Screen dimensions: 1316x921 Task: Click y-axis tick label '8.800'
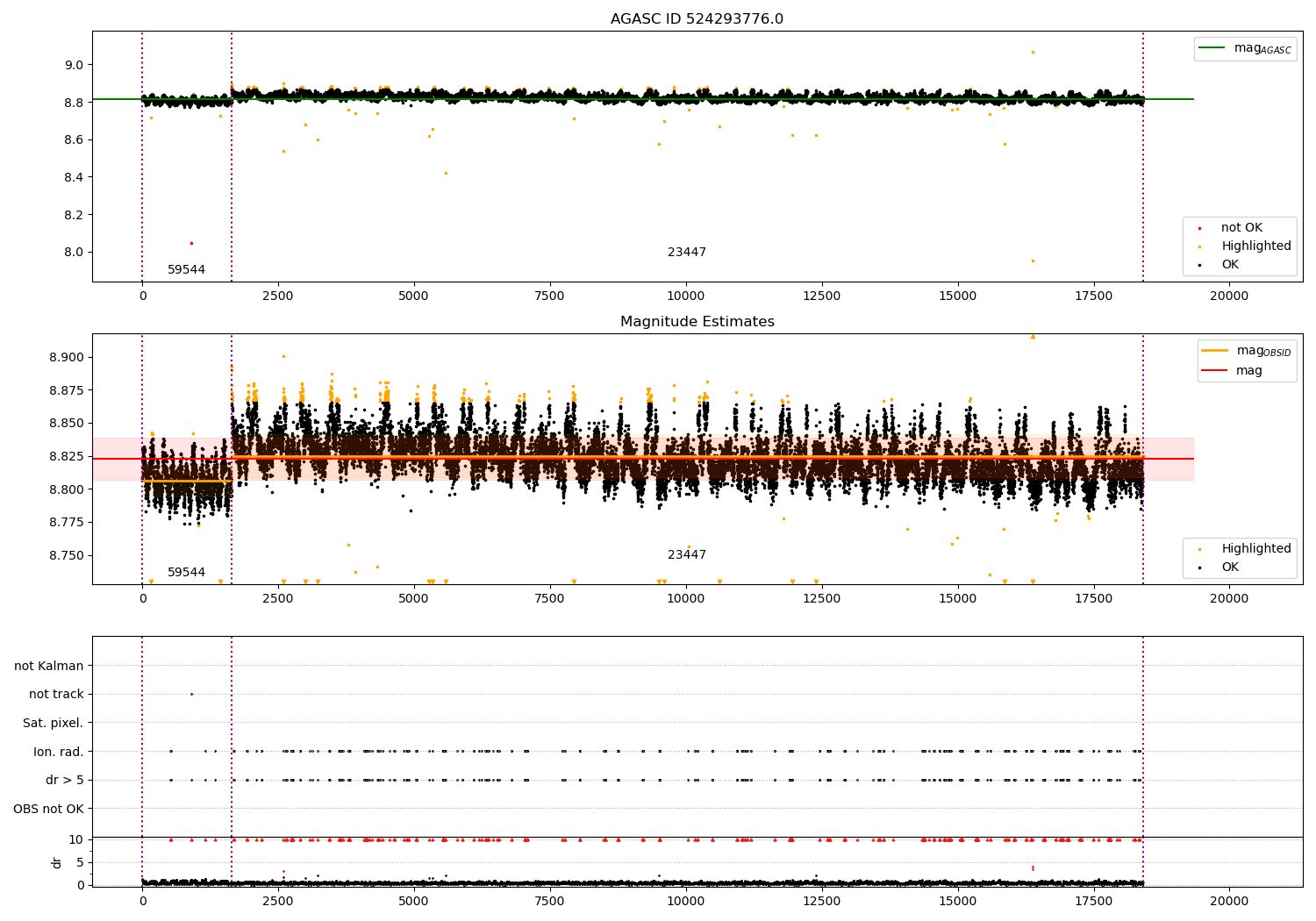coord(66,489)
